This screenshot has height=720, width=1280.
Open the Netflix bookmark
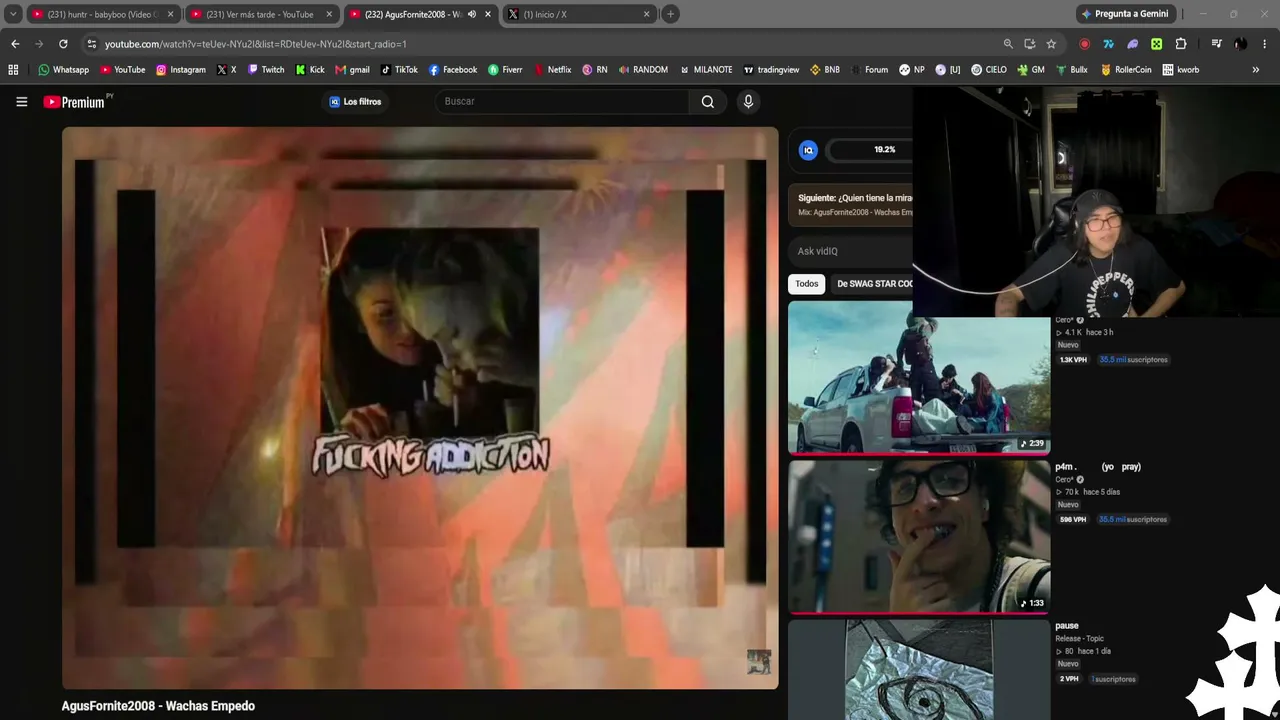click(x=552, y=70)
